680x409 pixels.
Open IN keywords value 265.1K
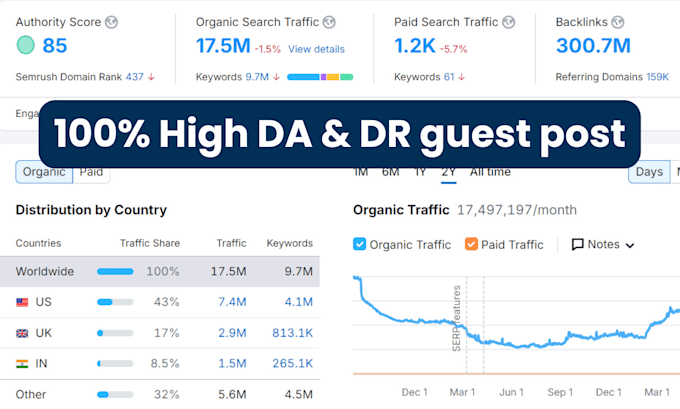(292, 364)
